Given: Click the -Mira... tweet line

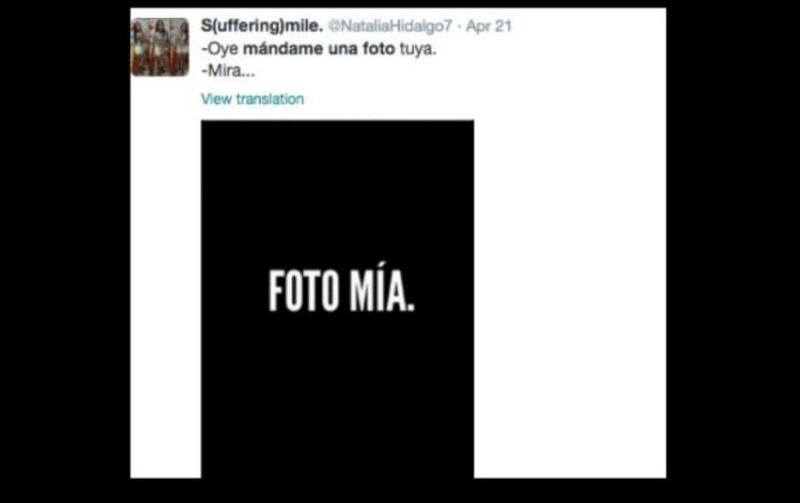Looking at the screenshot, I should tap(228, 71).
